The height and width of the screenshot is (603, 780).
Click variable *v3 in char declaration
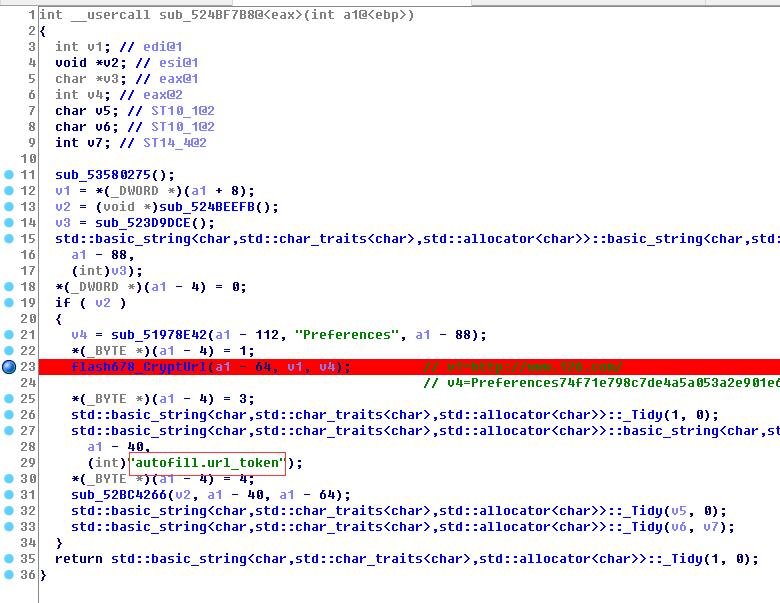107,79
